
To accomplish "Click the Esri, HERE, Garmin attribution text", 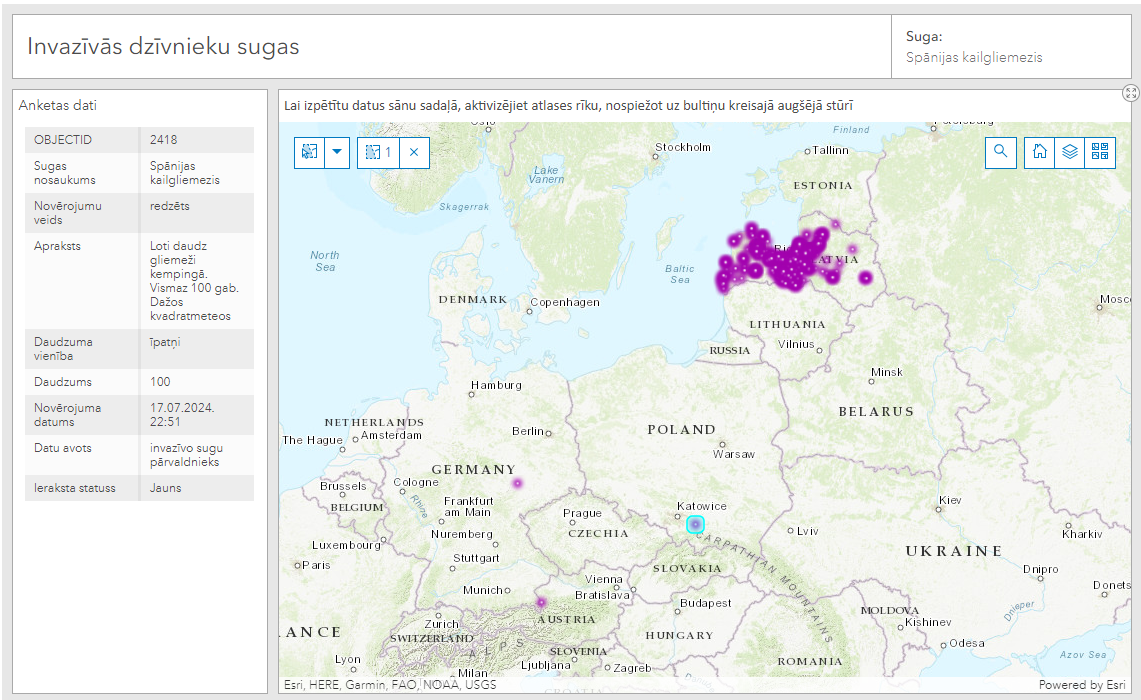I will [x=390, y=685].
